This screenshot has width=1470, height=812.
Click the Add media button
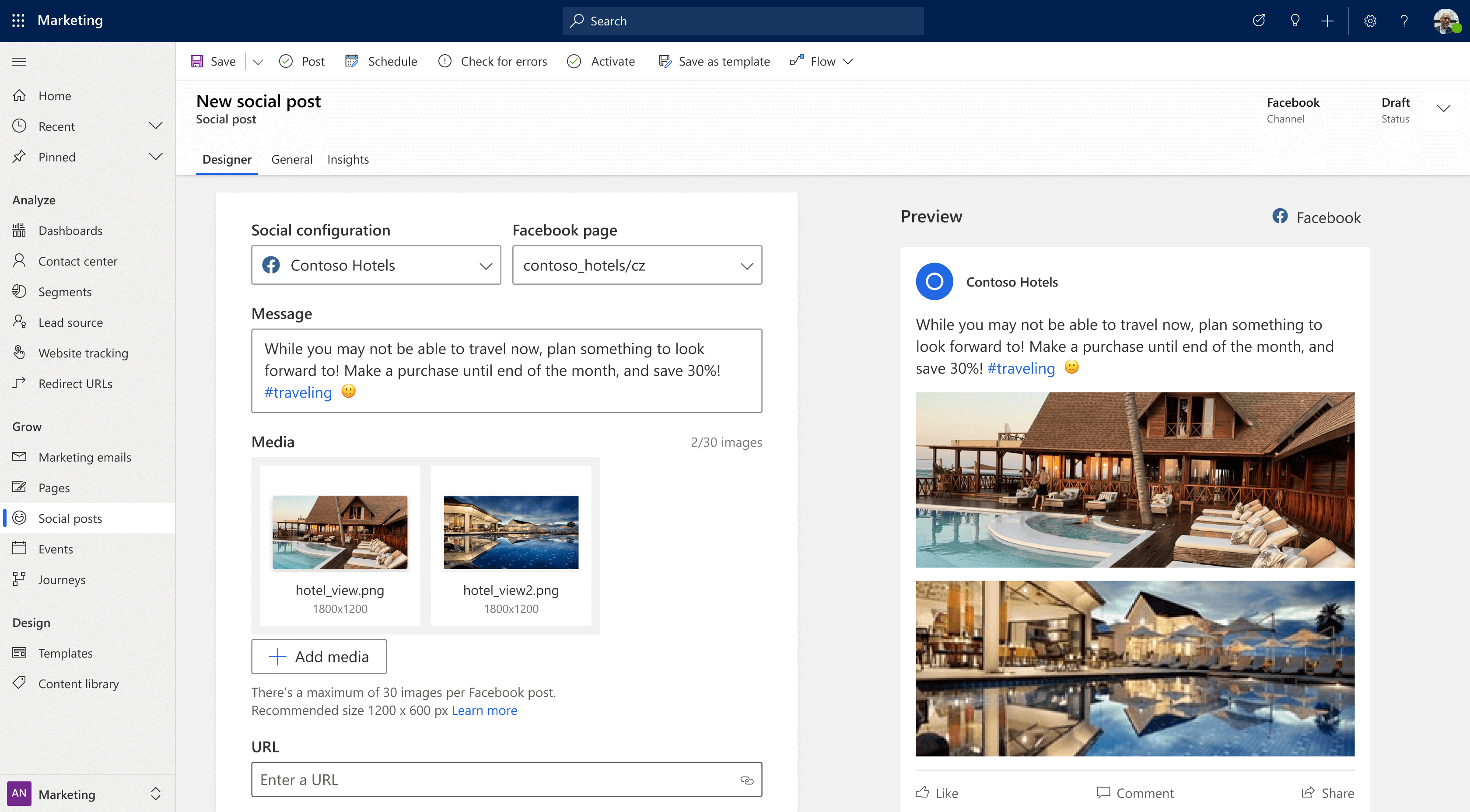click(318, 656)
